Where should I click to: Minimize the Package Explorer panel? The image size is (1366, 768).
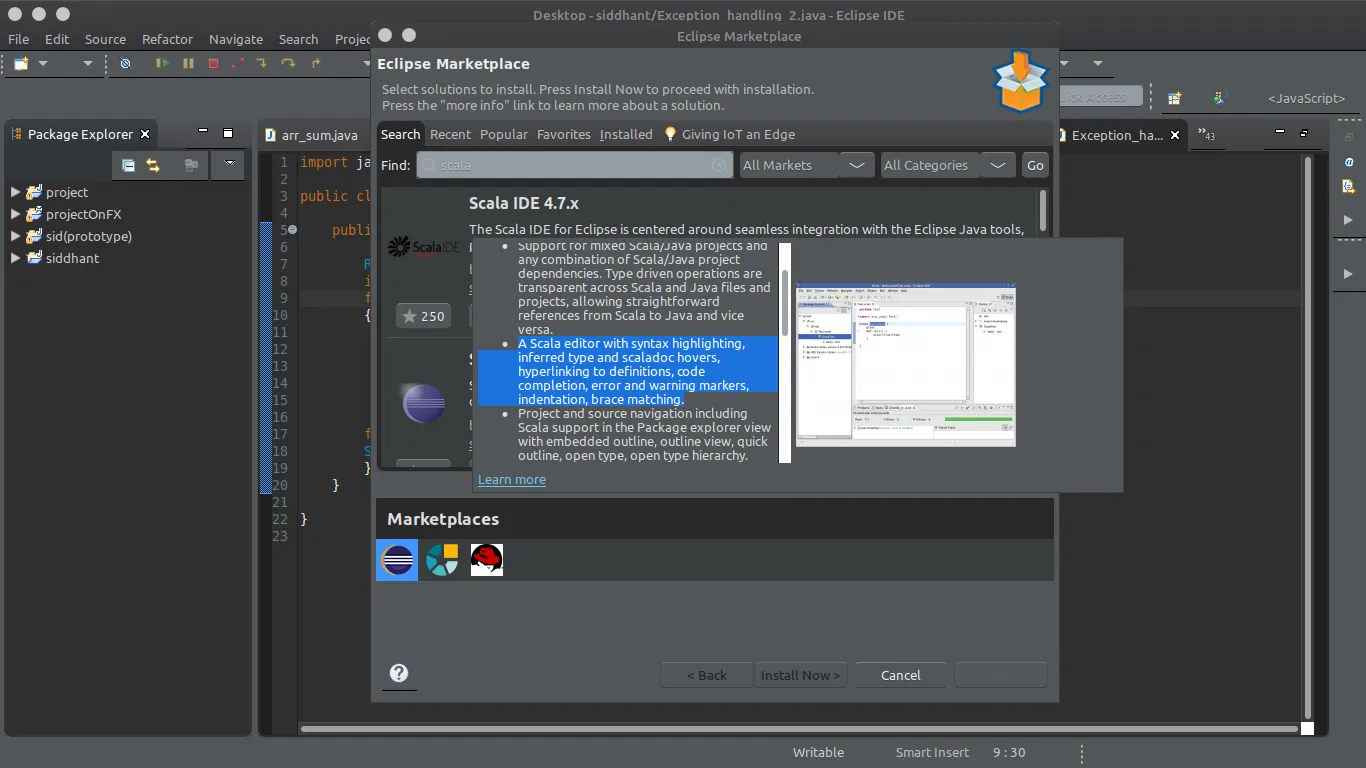pos(203,132)
